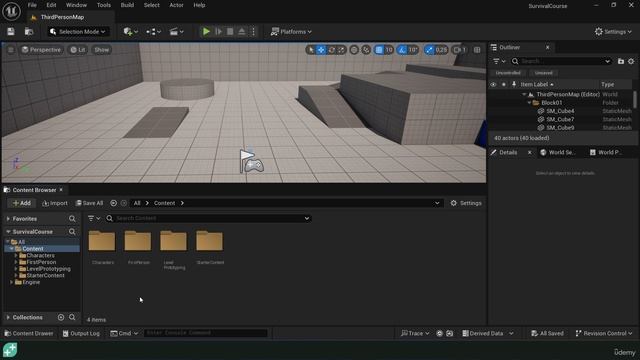The height and width of the screenshot is (360, 640).
Task: Open the Content Drawer
Action: click(x=29, y=333)
